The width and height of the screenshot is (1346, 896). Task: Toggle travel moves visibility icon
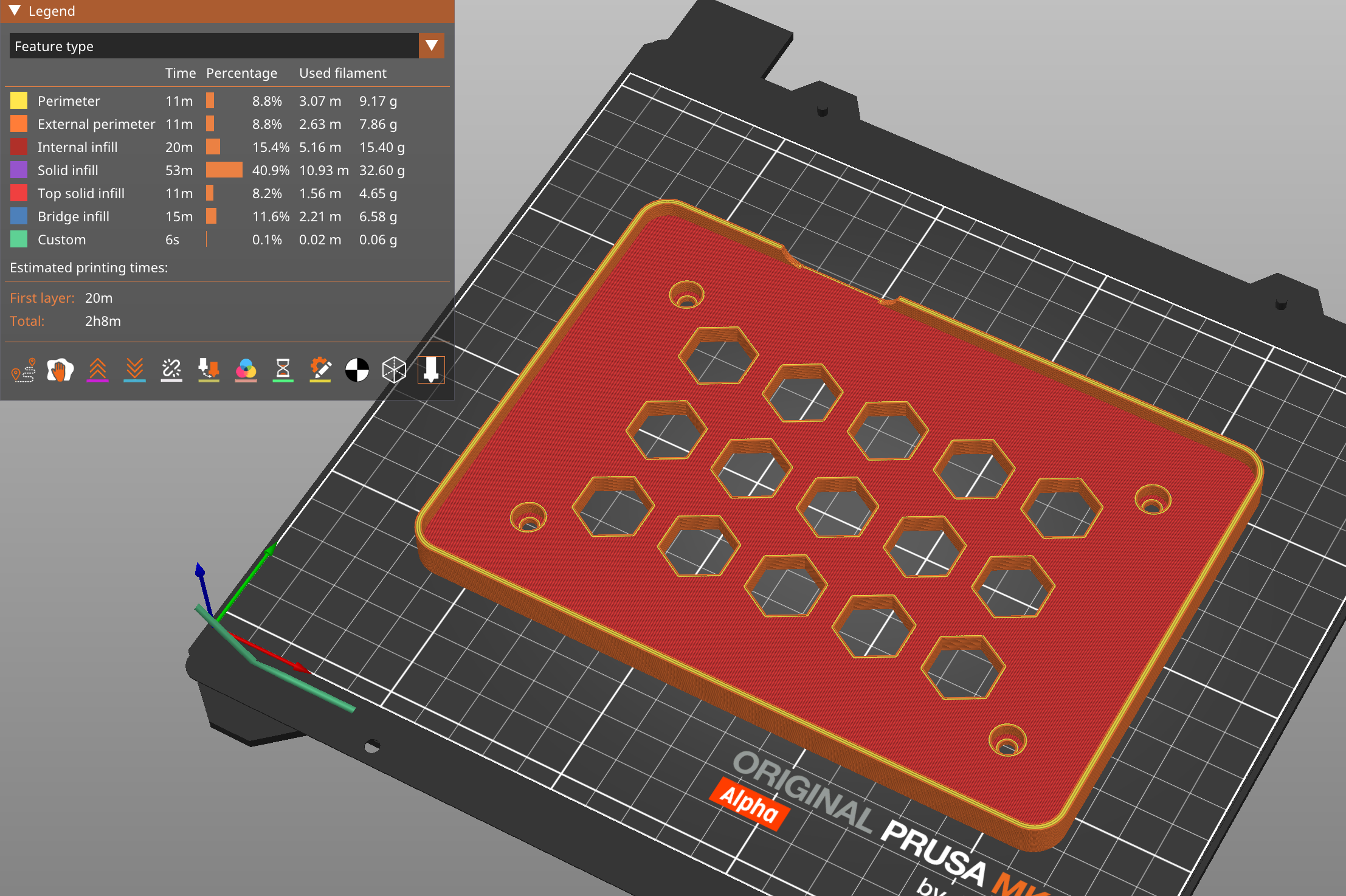pos(24,370)
